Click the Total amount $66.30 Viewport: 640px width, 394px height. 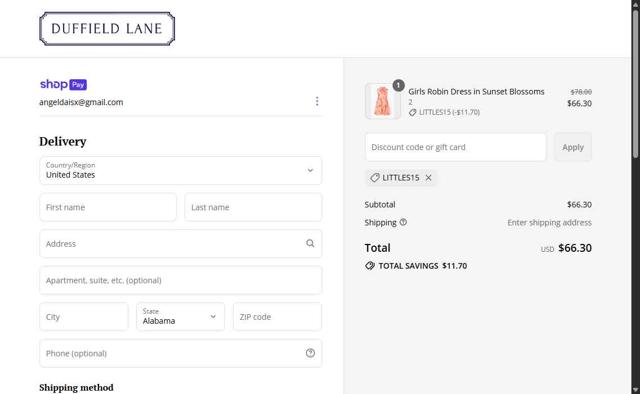tap(575, 248)
